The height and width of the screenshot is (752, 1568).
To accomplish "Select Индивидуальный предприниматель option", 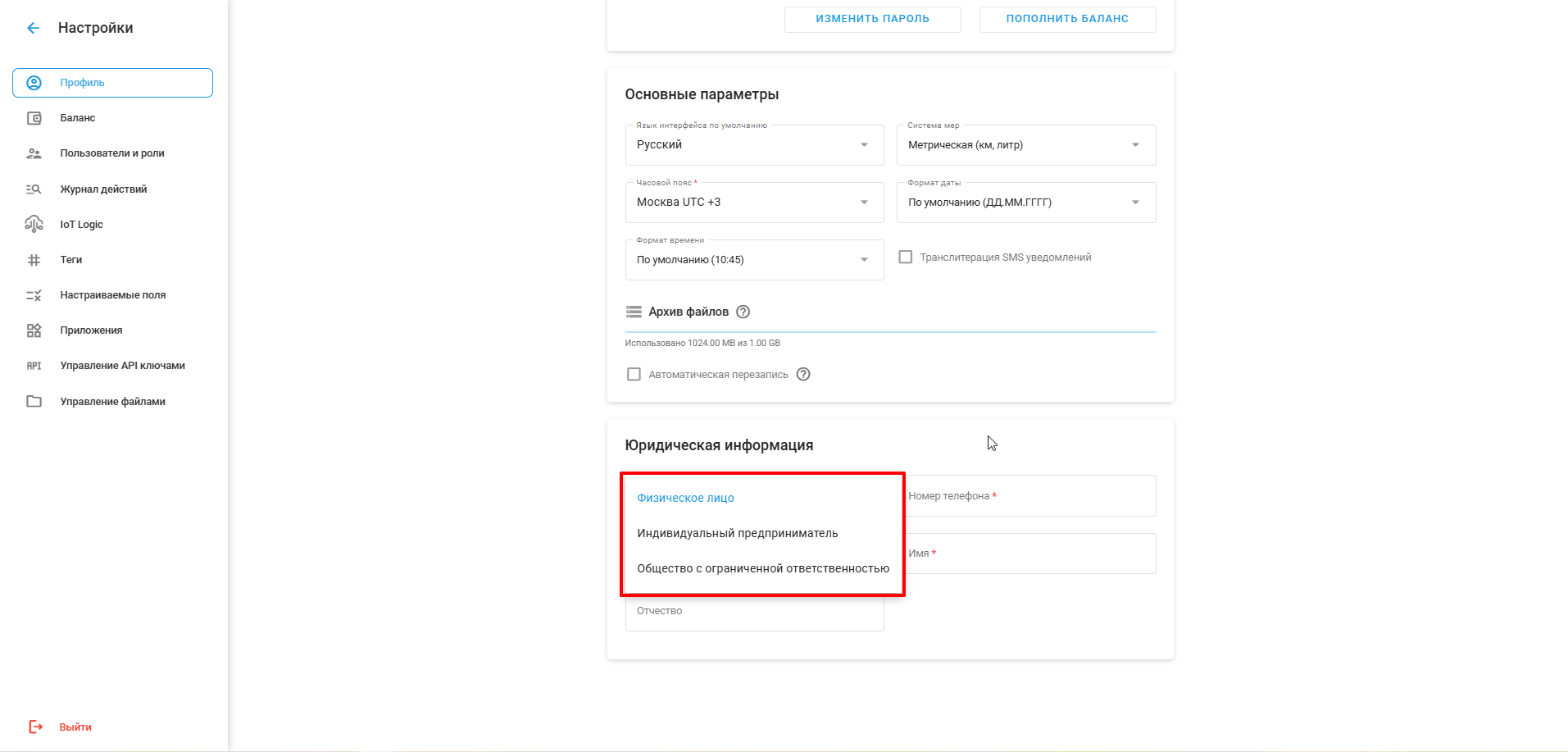I will coord(737,533).
